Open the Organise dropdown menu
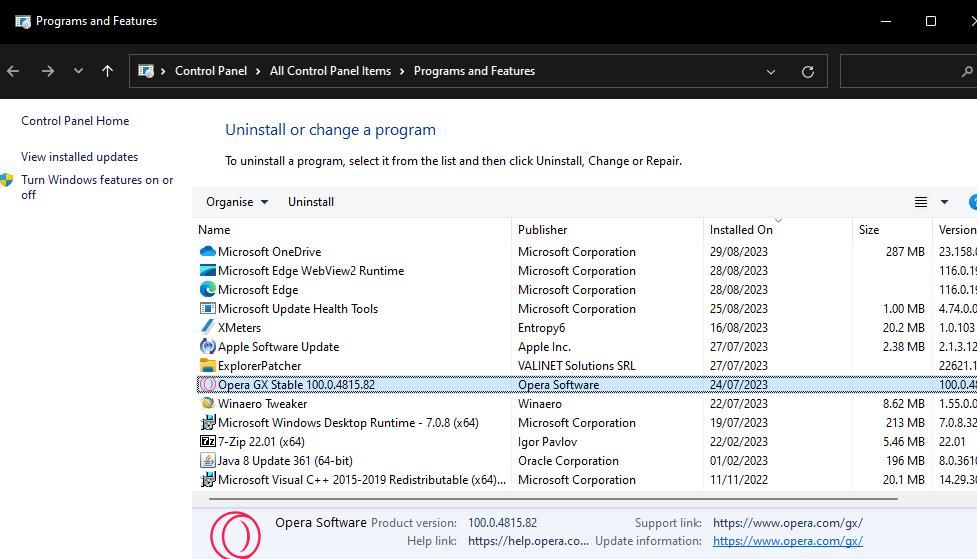This screenshot has height=559, width=977. pyautogui.click(x=237, y=202)
